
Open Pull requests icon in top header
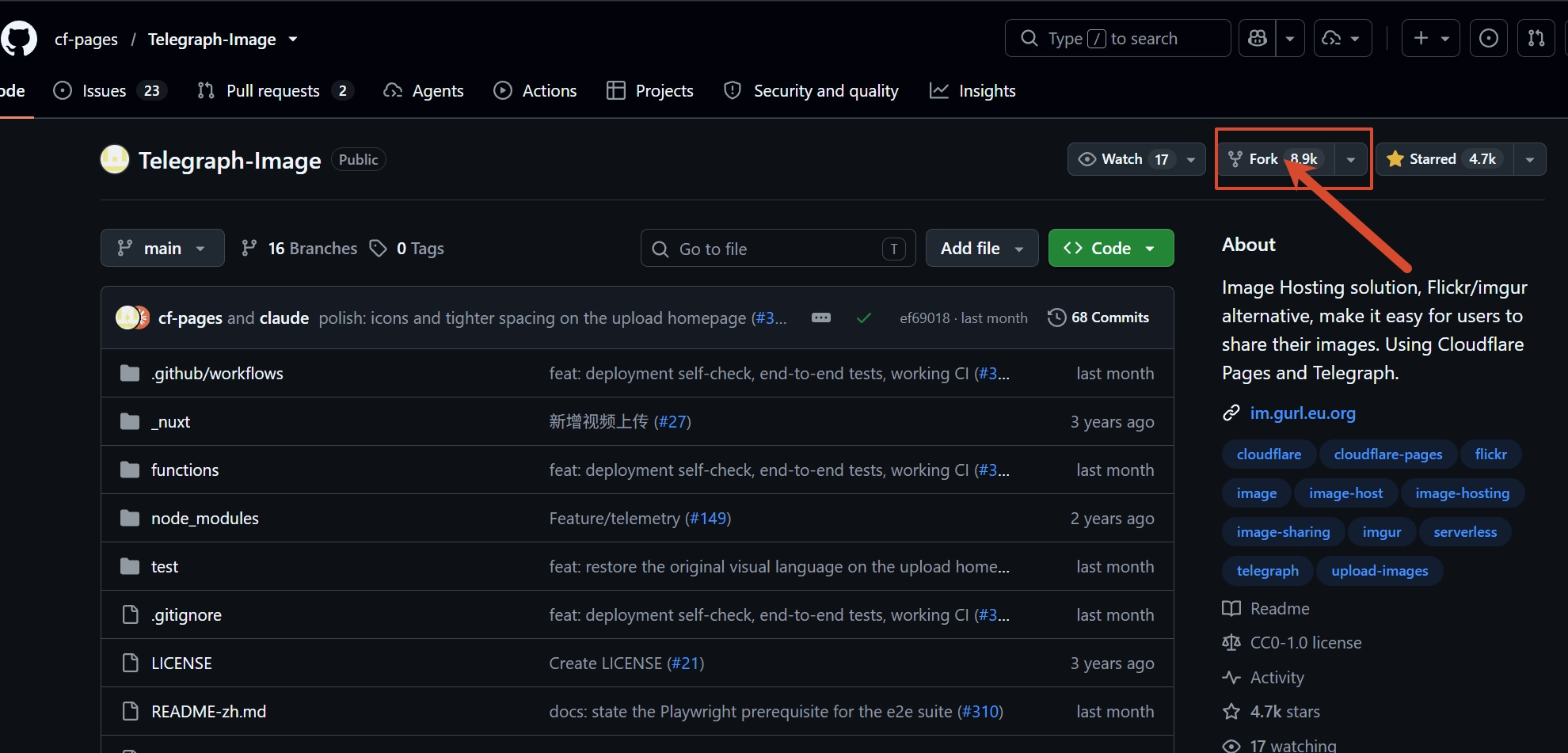(x=1536, y=38)
